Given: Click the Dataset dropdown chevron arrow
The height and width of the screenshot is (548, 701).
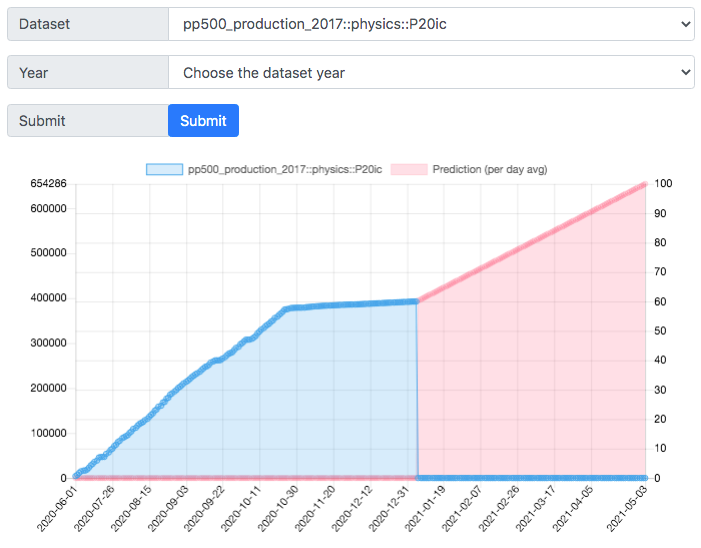Looking at the screenshot, I should [x=685, y=24].
